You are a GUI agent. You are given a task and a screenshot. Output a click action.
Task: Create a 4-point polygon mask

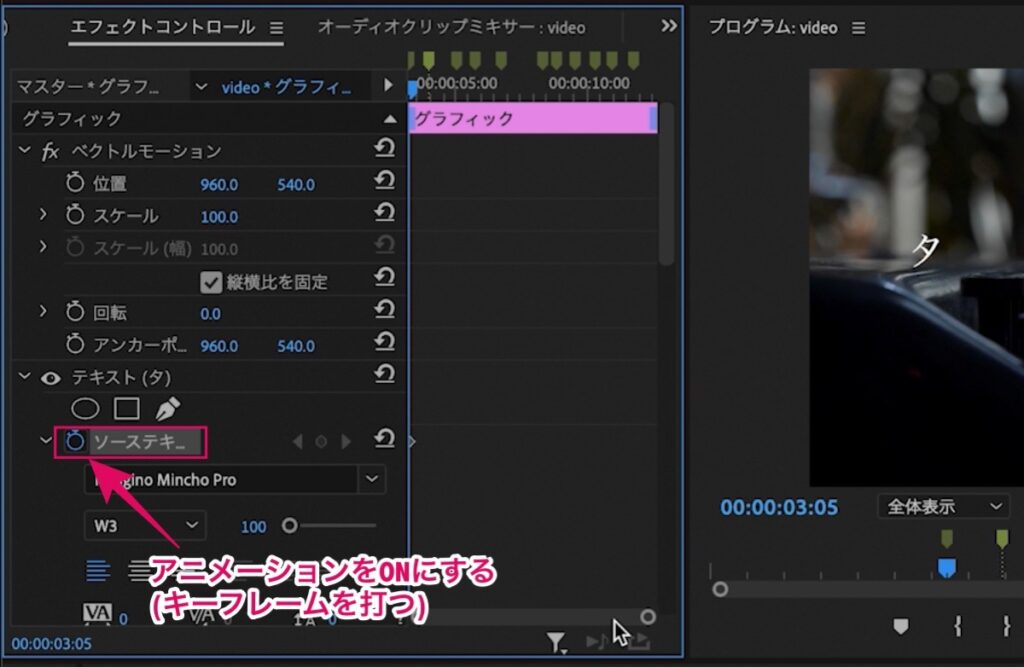pos(127,409)
